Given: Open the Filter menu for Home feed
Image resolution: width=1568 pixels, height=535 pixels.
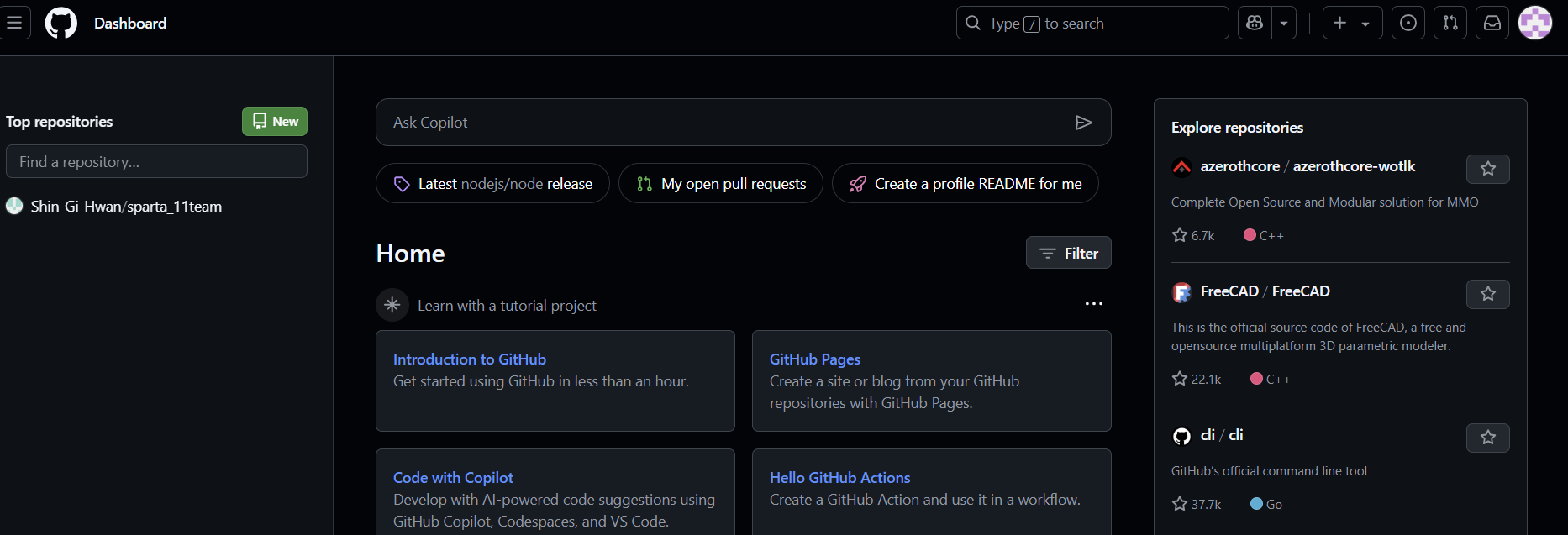Looking at the screenshot, I should point(1069,253).
